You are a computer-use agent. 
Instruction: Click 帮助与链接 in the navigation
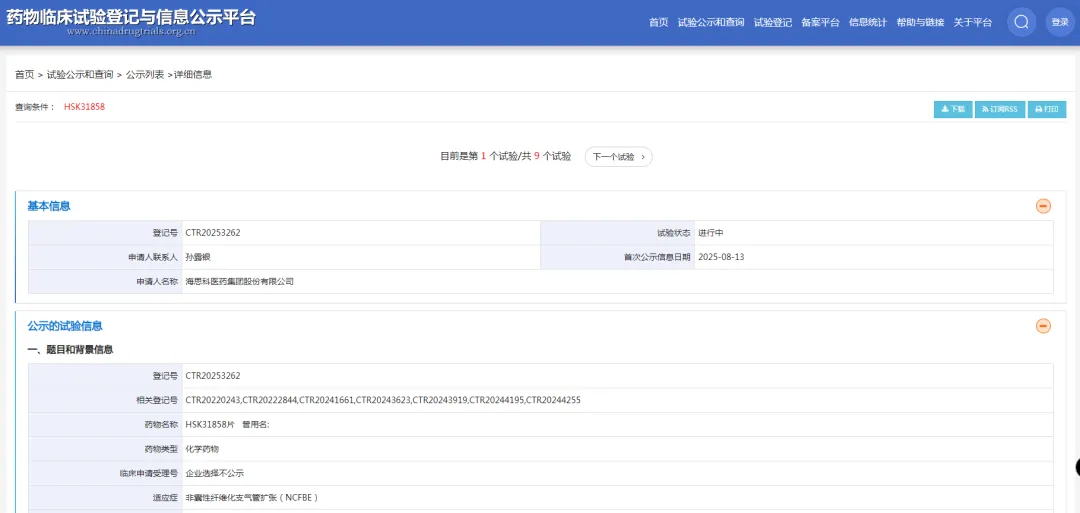pyautogui.click(x=920, y=22)
